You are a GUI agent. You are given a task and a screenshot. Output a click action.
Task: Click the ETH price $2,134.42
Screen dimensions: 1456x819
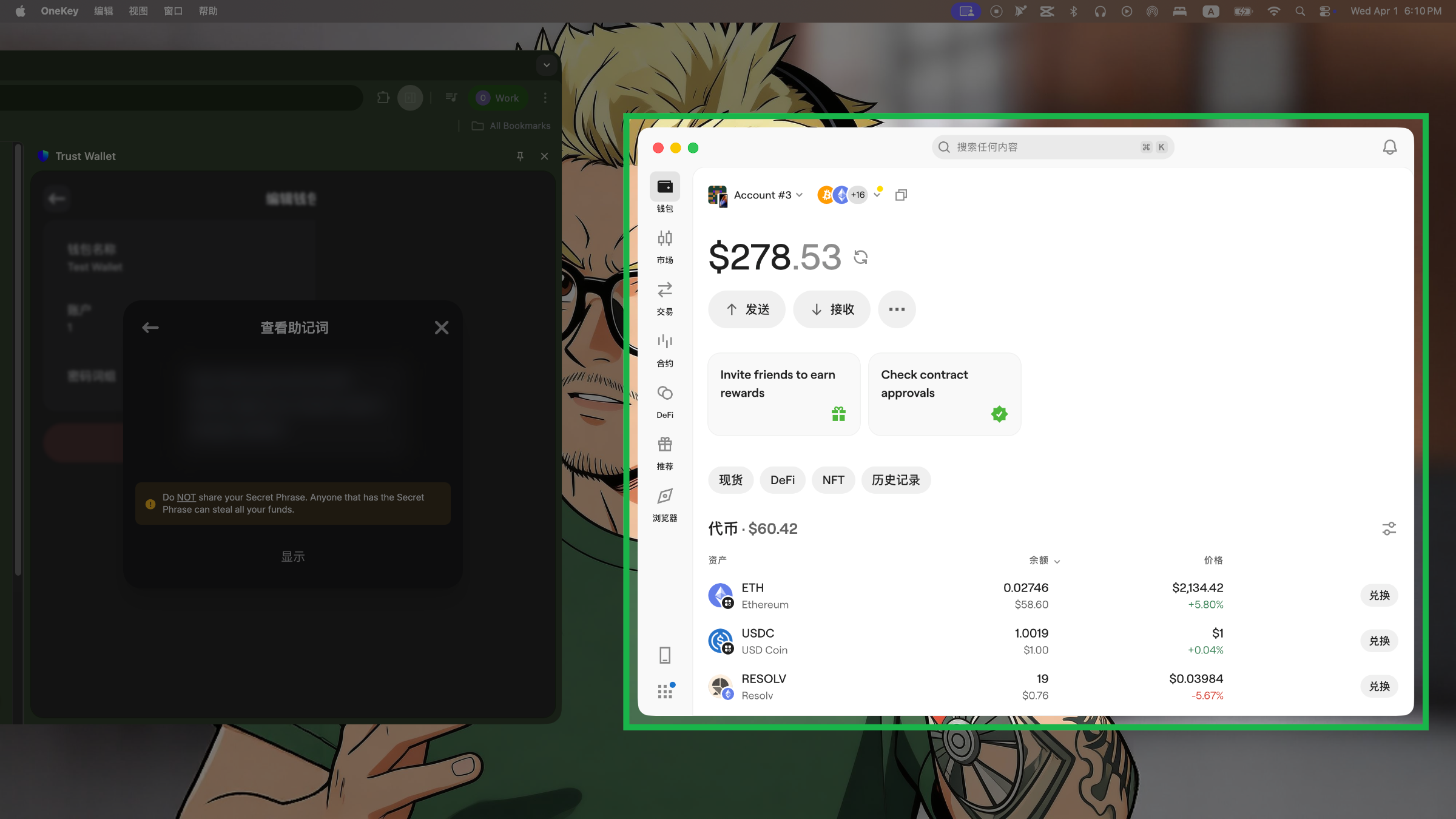tap(1198, 587)
